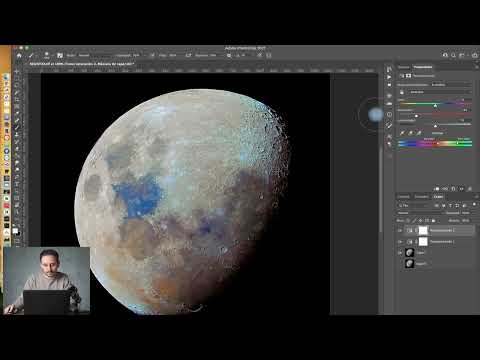Switch to the Layers tab
This screenshot has height=360, width=480.
click(438, 197)
